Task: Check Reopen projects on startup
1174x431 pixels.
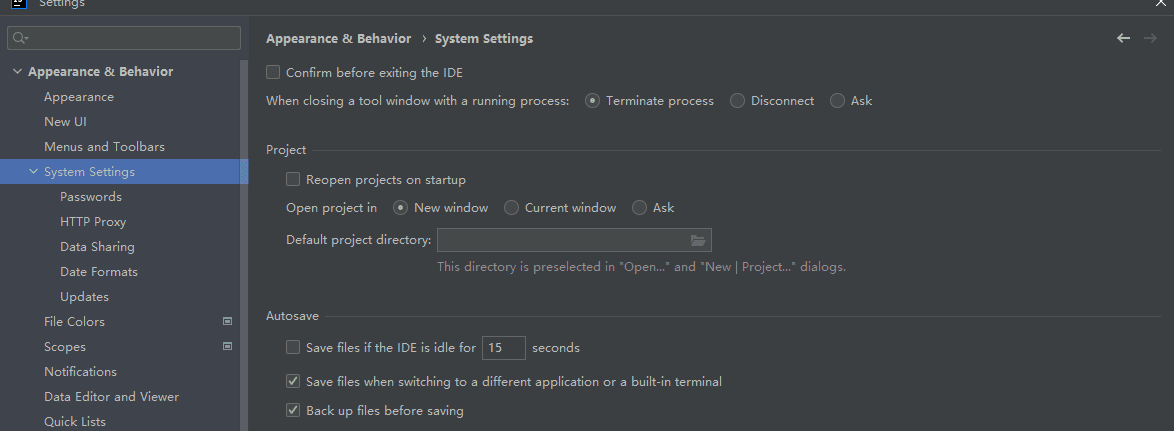Action: tap(293, 180)
